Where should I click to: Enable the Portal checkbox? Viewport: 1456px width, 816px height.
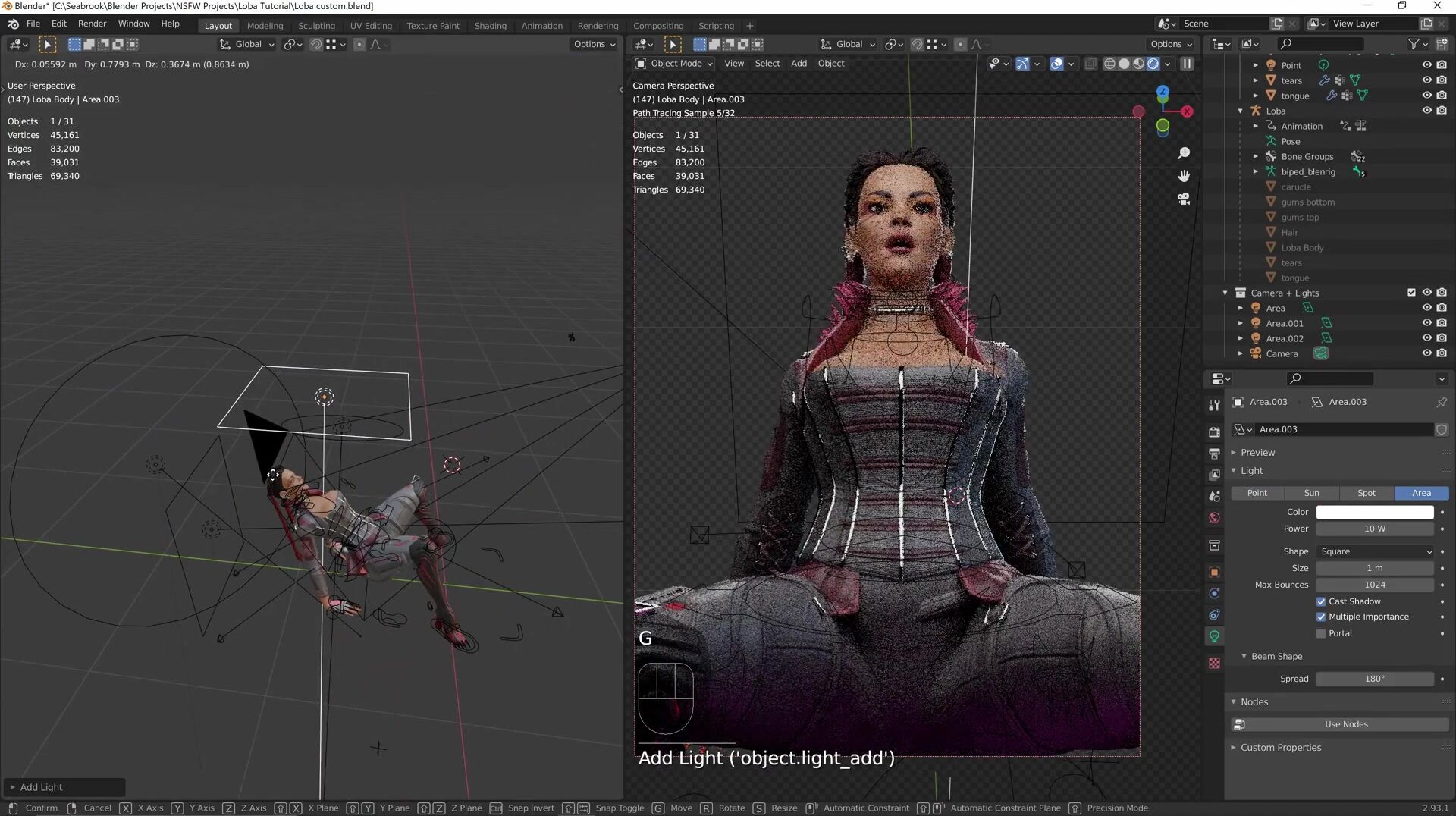(x=1321, y=633)
